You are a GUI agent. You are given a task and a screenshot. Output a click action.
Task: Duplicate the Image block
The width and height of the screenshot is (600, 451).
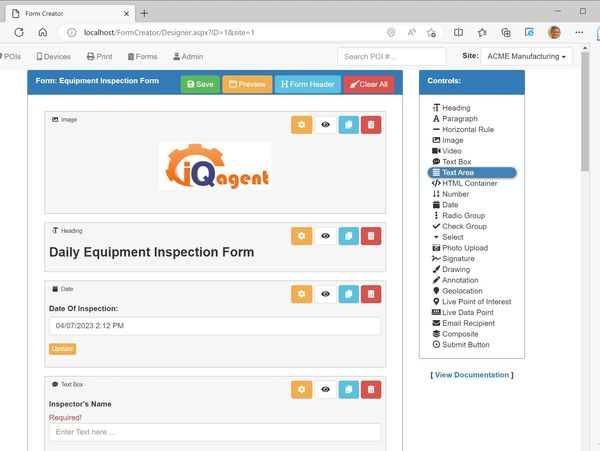[349, 125]
